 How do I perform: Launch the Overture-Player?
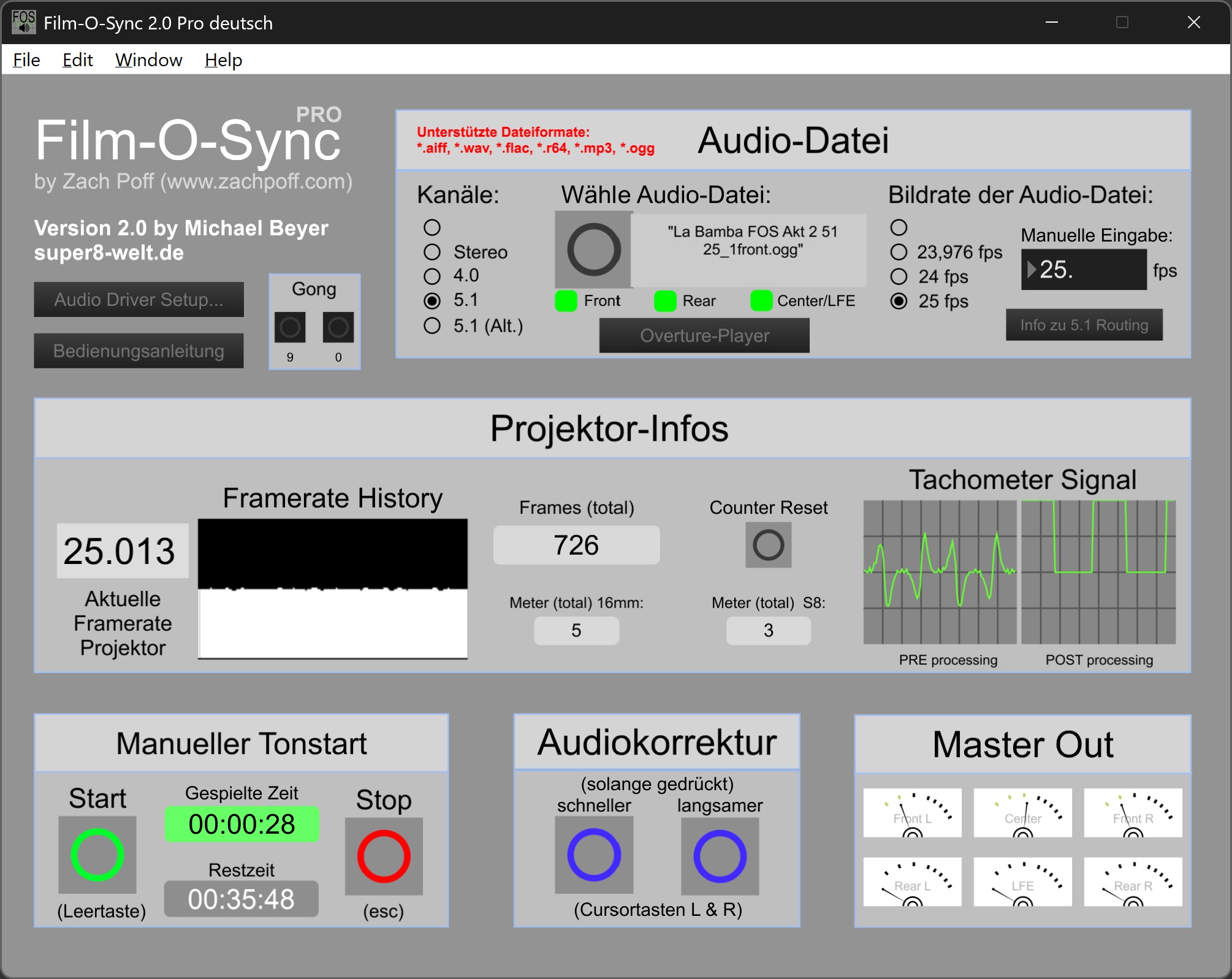(x=704, y=336)
